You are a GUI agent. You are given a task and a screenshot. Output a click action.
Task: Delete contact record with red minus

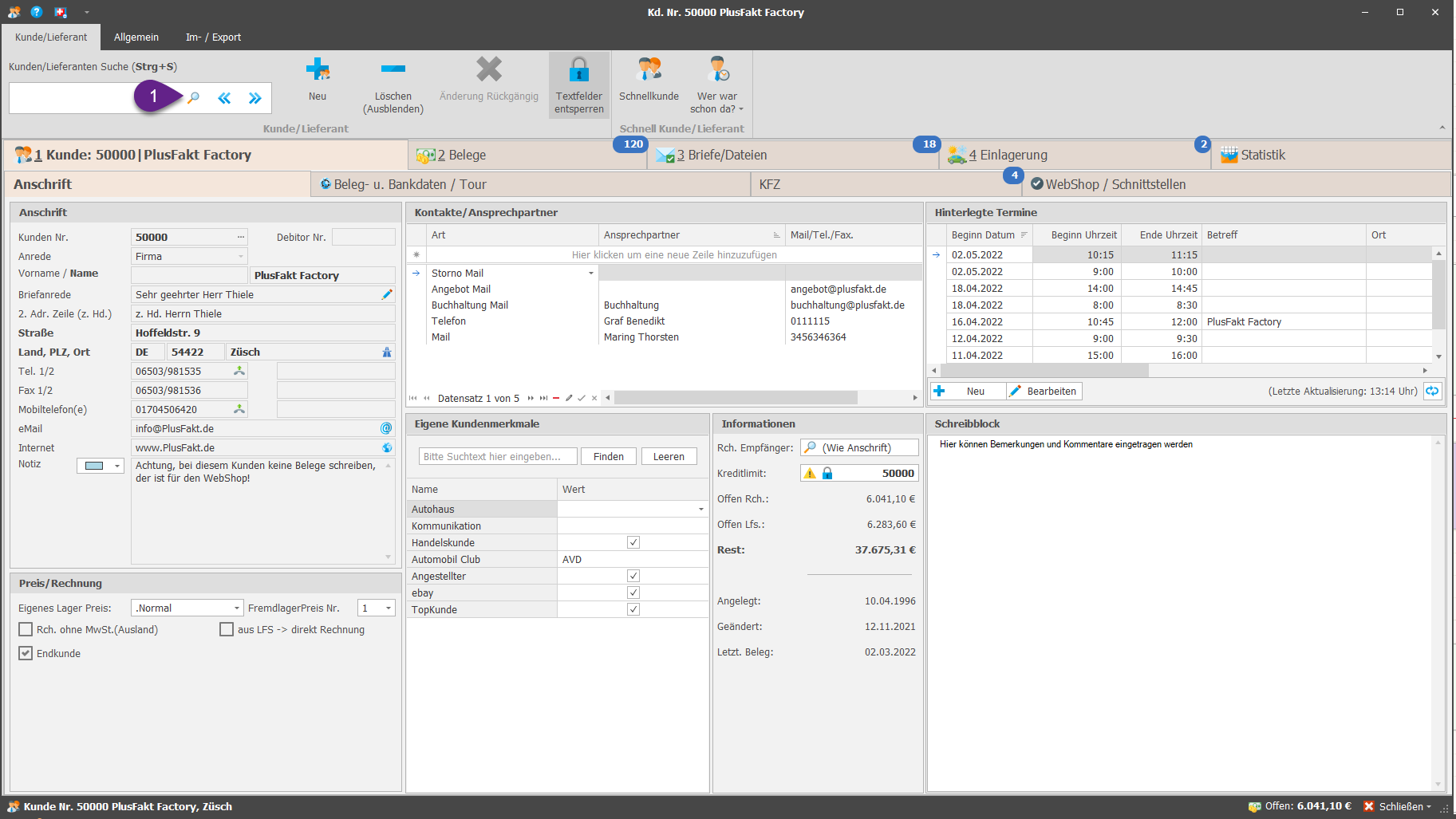click(556, 398)
